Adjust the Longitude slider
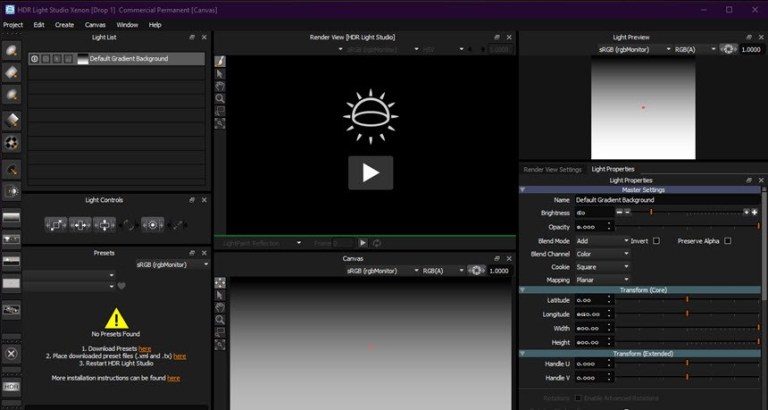The height and width of the screenshot is (410, 768). [688, 314]
